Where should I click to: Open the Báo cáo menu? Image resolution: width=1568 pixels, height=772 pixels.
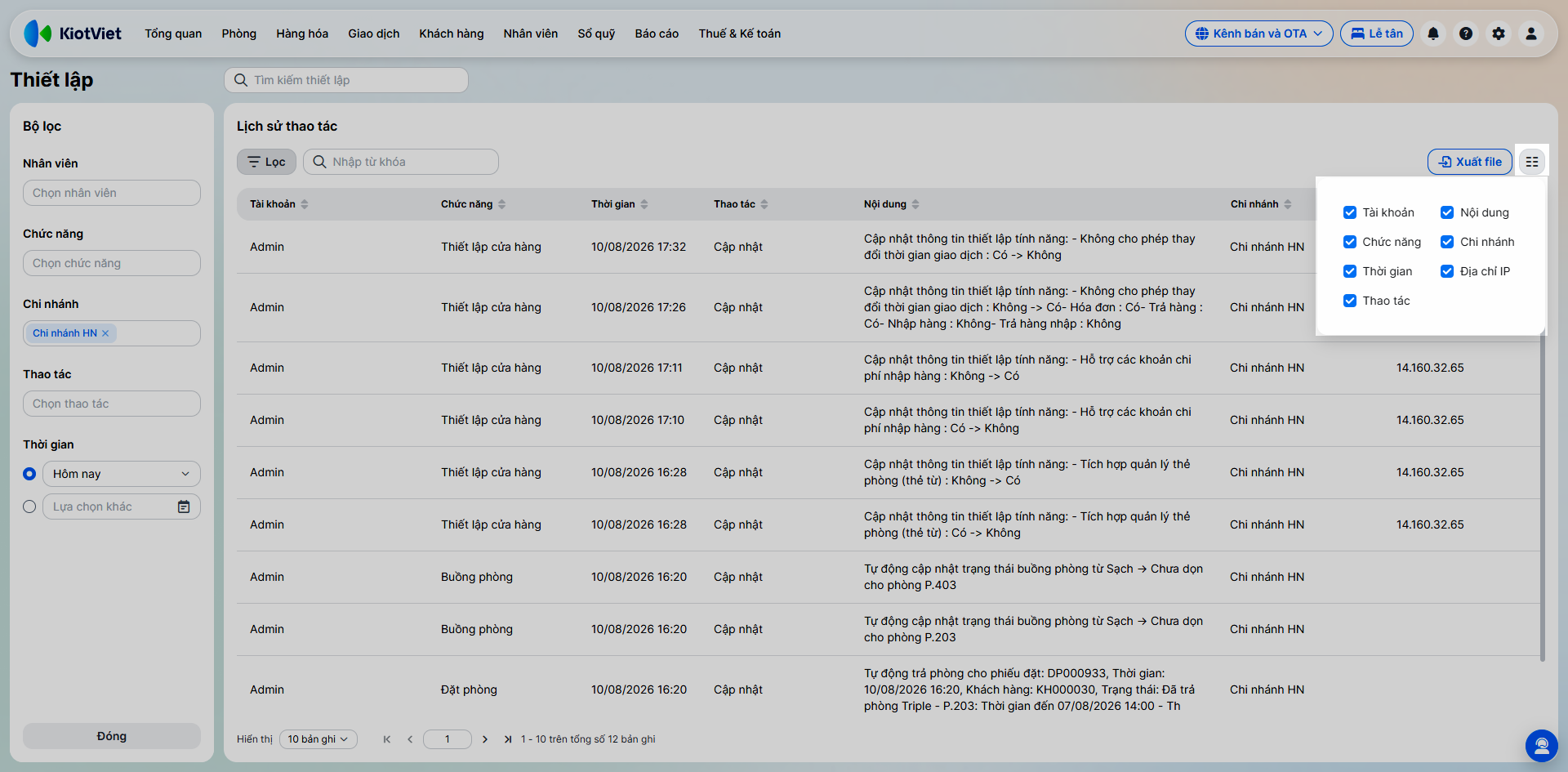(657, 33)
